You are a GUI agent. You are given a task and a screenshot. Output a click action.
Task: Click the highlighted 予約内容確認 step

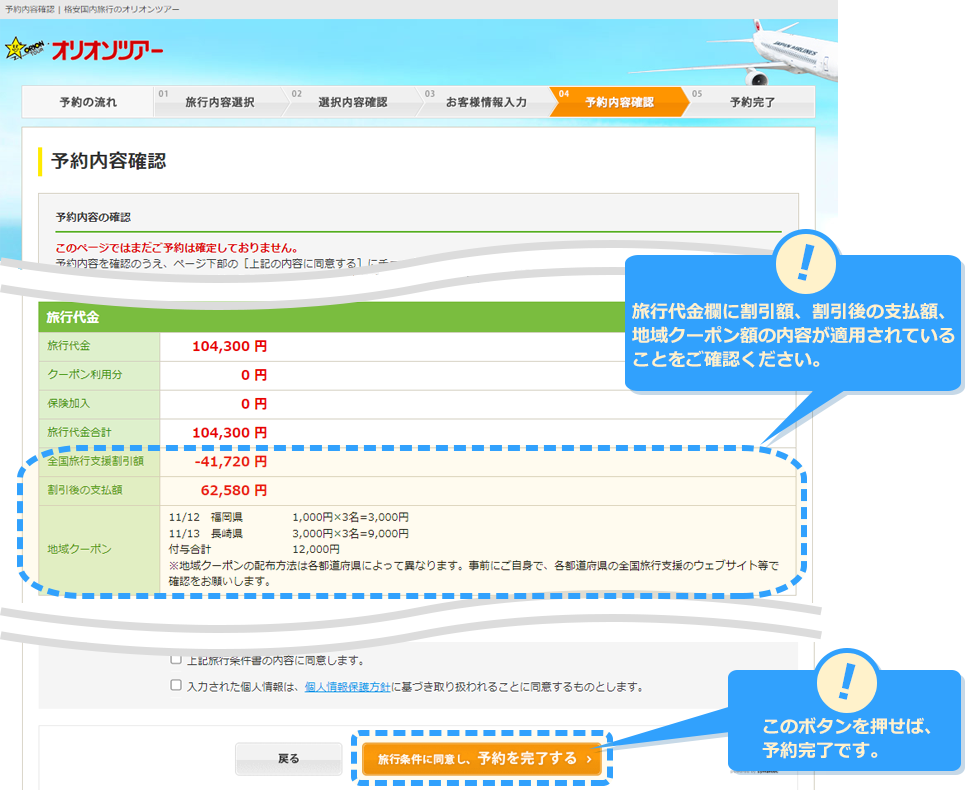coord(621,101)
